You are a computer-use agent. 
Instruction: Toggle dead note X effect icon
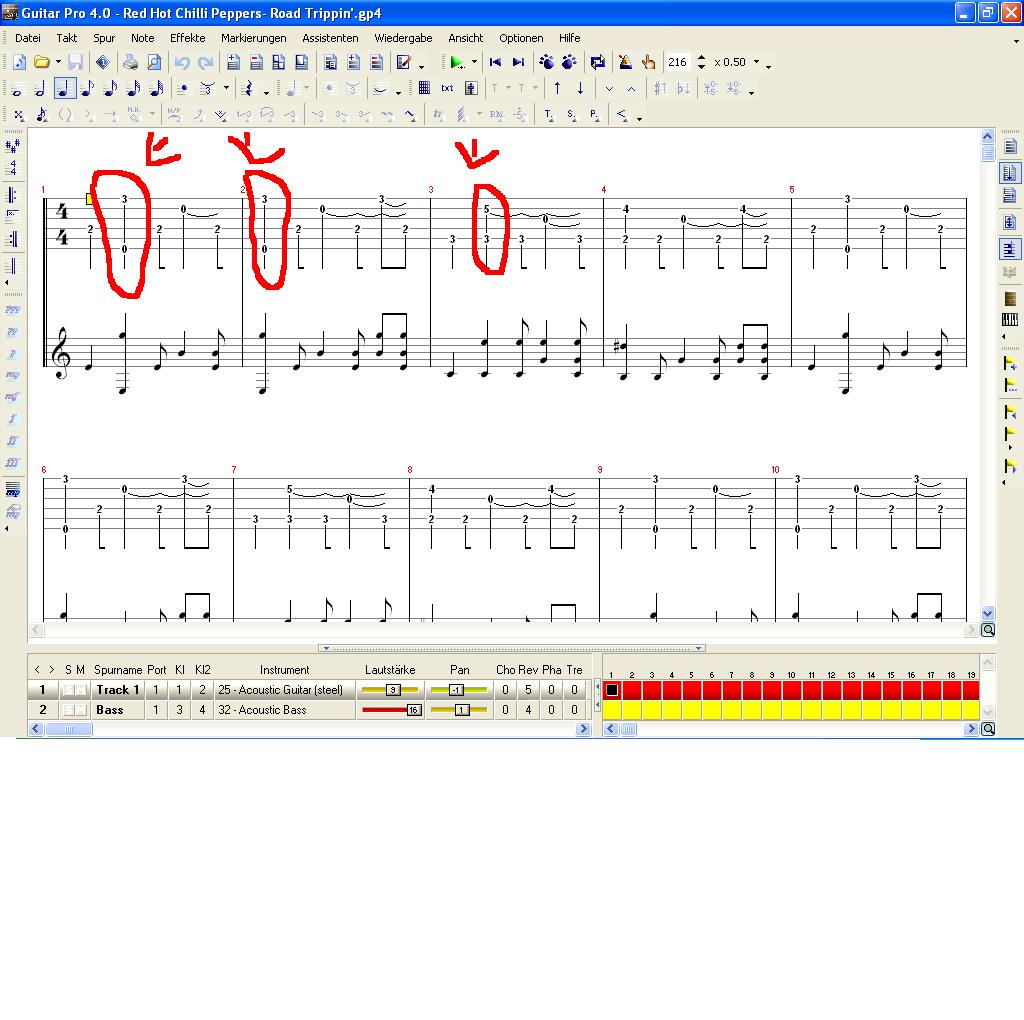coord(18,115)
